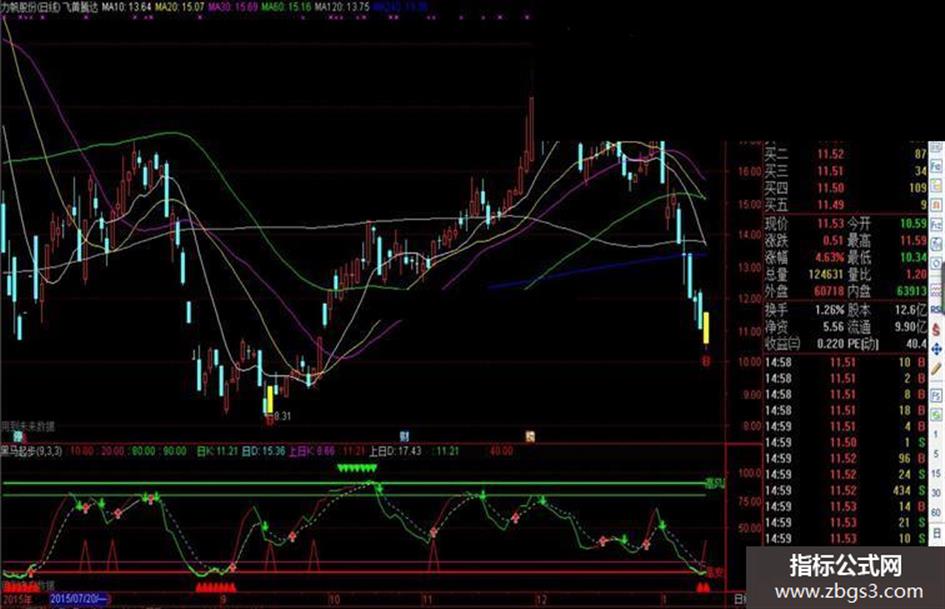Image resolution: width=945 pixels, height=609 pixels.
Task: Click the 总量 124631 value
Action: pyautogui.click(x=825, y=274)
